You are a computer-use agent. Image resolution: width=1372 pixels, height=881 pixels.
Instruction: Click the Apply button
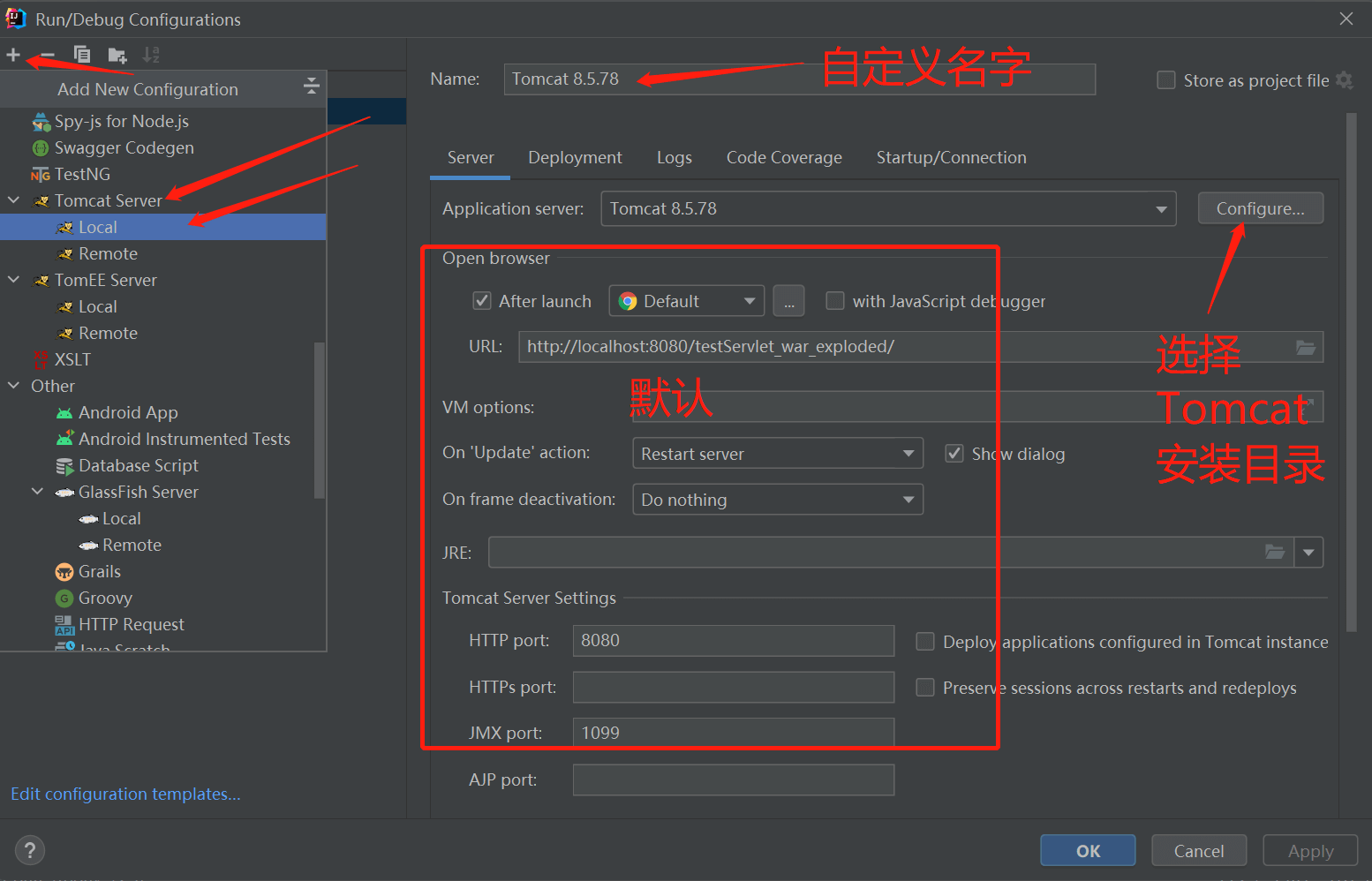pos(1310,851)
